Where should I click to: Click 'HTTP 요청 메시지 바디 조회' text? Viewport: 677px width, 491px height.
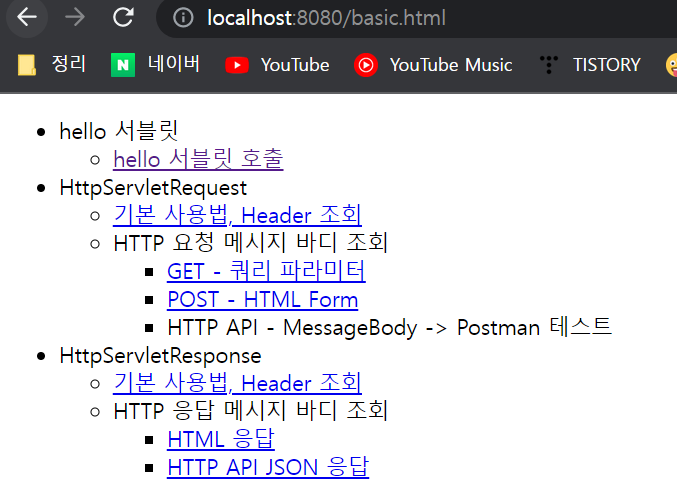point(251,243)
